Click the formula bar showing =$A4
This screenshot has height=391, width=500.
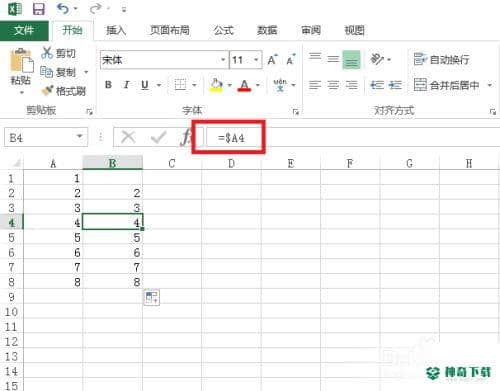pos(353,137)
